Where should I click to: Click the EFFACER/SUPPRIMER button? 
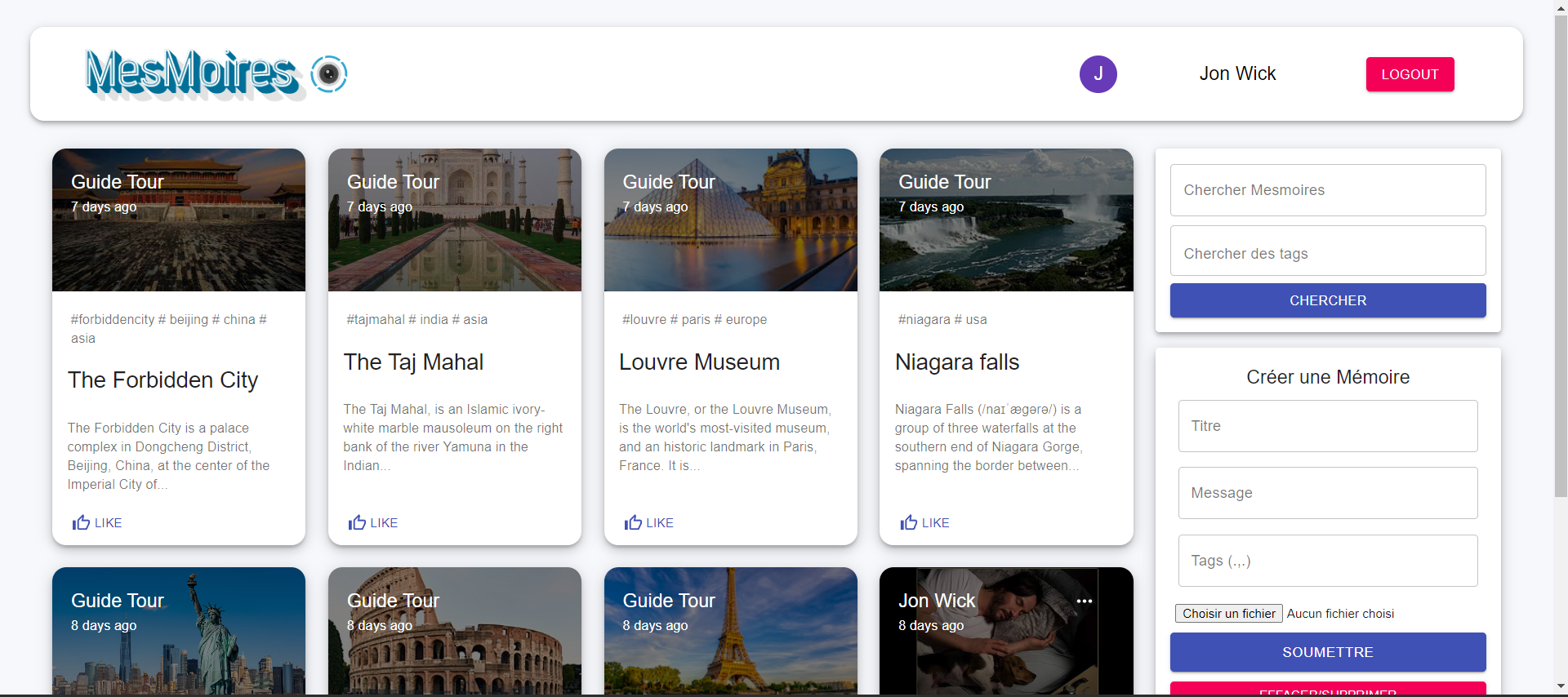pos(1328,690)
